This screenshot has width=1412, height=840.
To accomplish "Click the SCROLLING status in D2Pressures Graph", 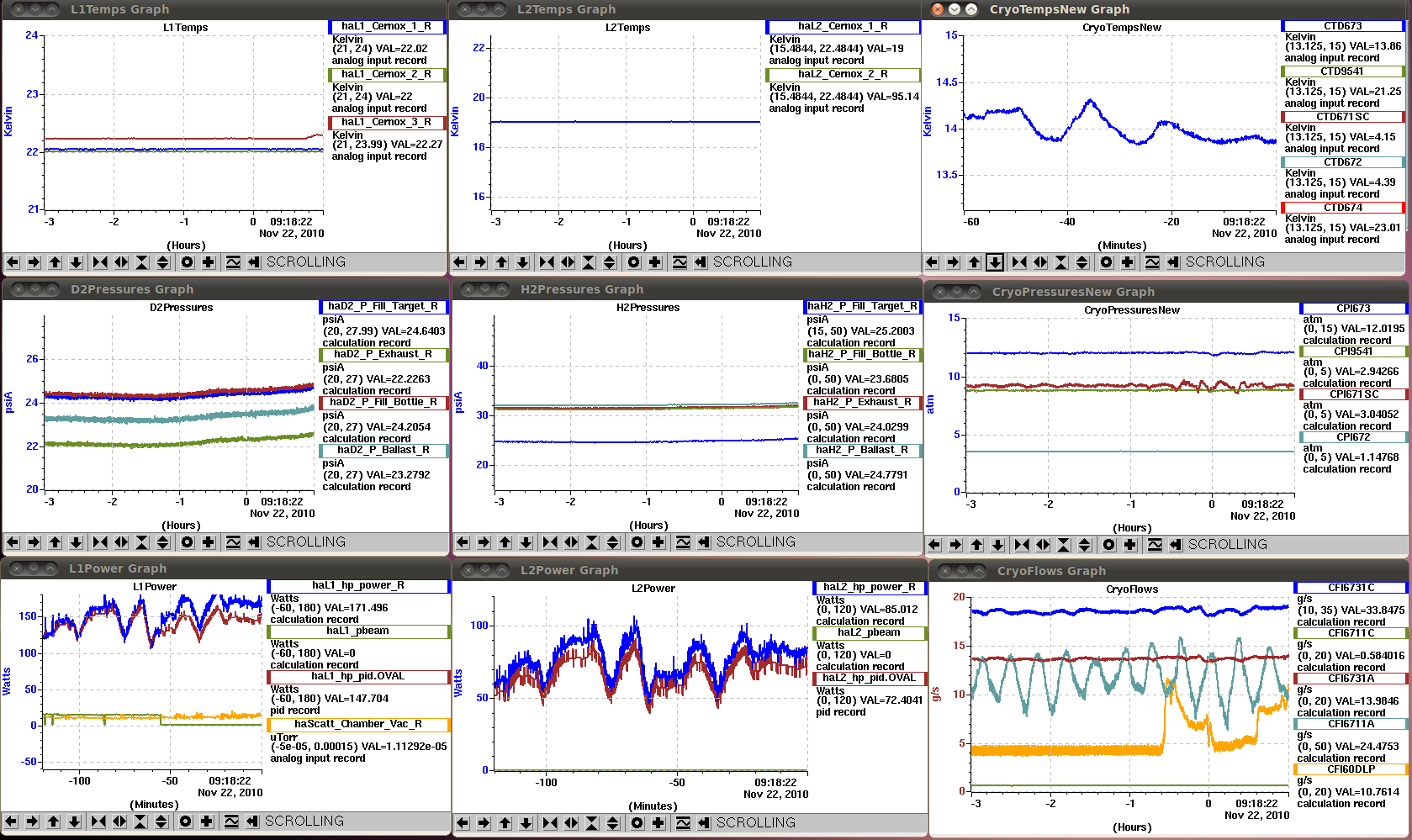I will pos(306,542).
